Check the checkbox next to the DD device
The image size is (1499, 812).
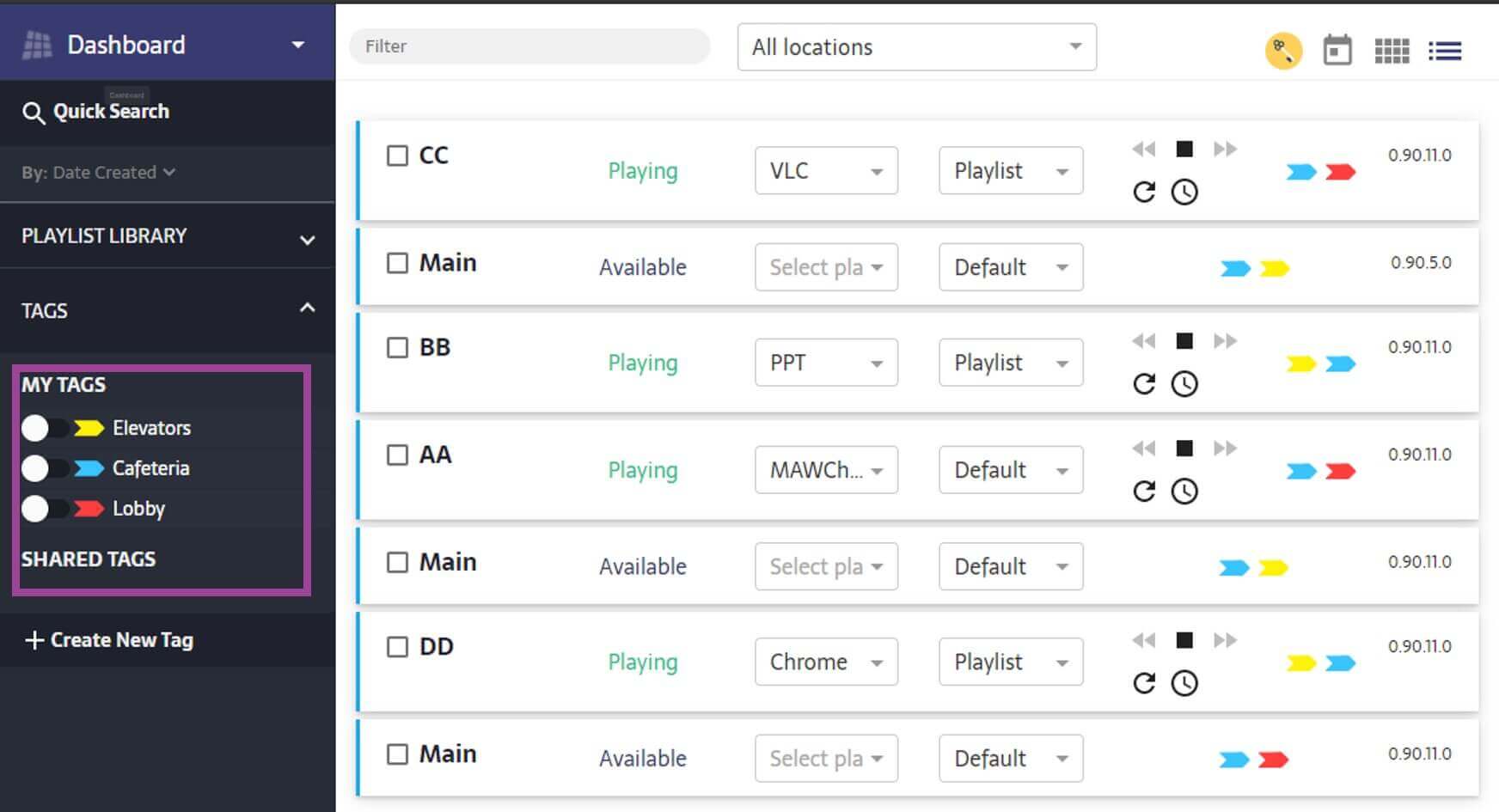click(x=397, y=646)
